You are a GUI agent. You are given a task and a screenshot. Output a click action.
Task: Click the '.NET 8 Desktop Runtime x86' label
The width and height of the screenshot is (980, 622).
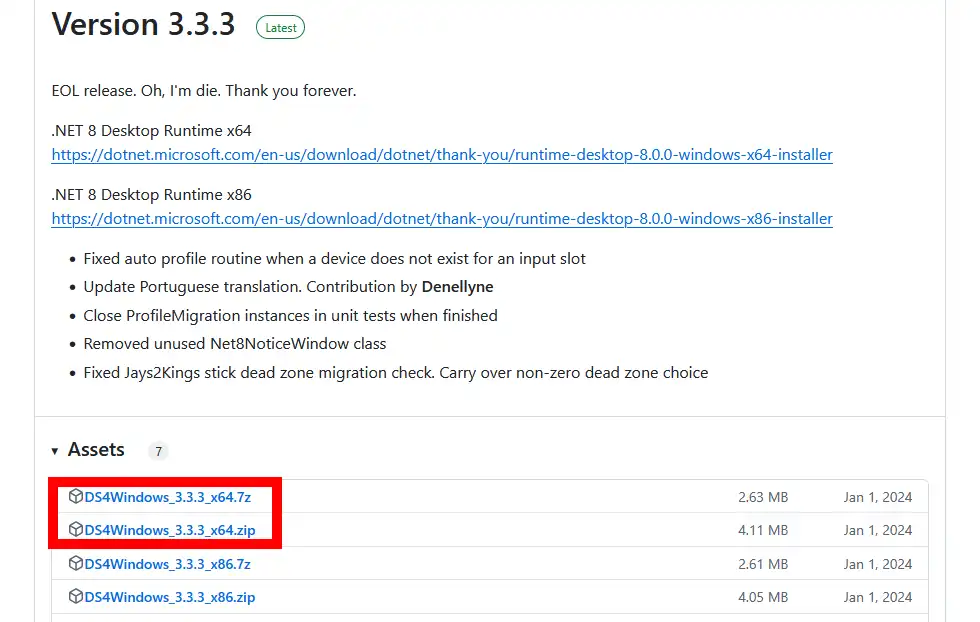pos(151,195)
